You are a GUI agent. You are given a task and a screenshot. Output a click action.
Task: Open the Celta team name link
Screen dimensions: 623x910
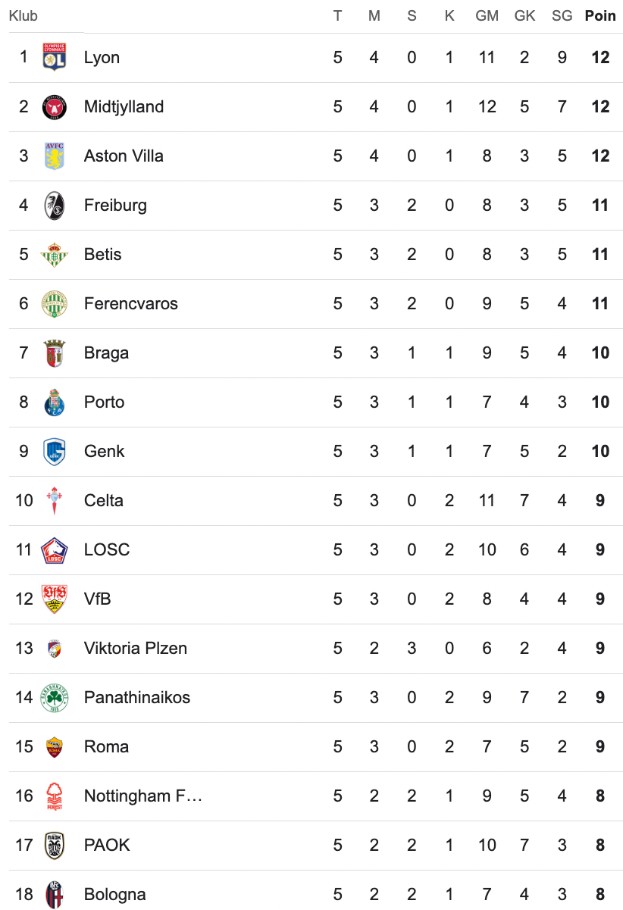coord(104,500)
